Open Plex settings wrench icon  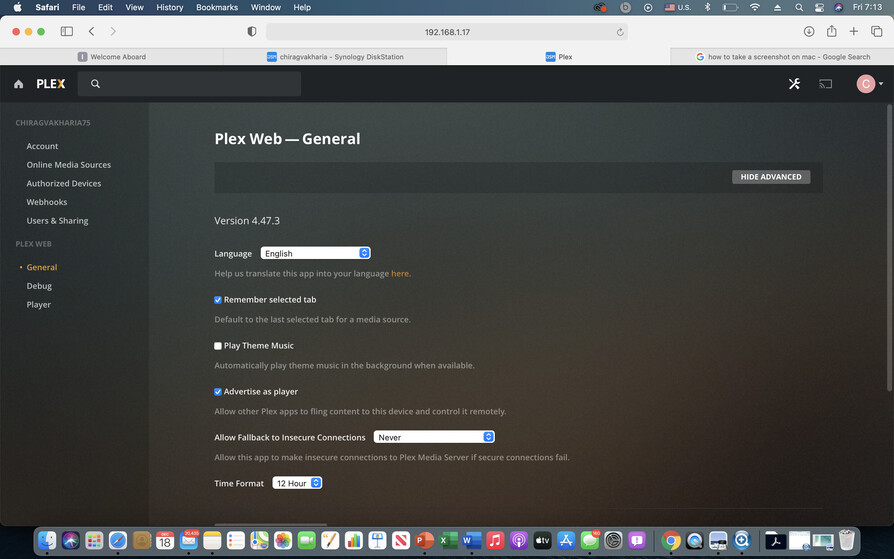pyautogui.click(x=794, y=84)
